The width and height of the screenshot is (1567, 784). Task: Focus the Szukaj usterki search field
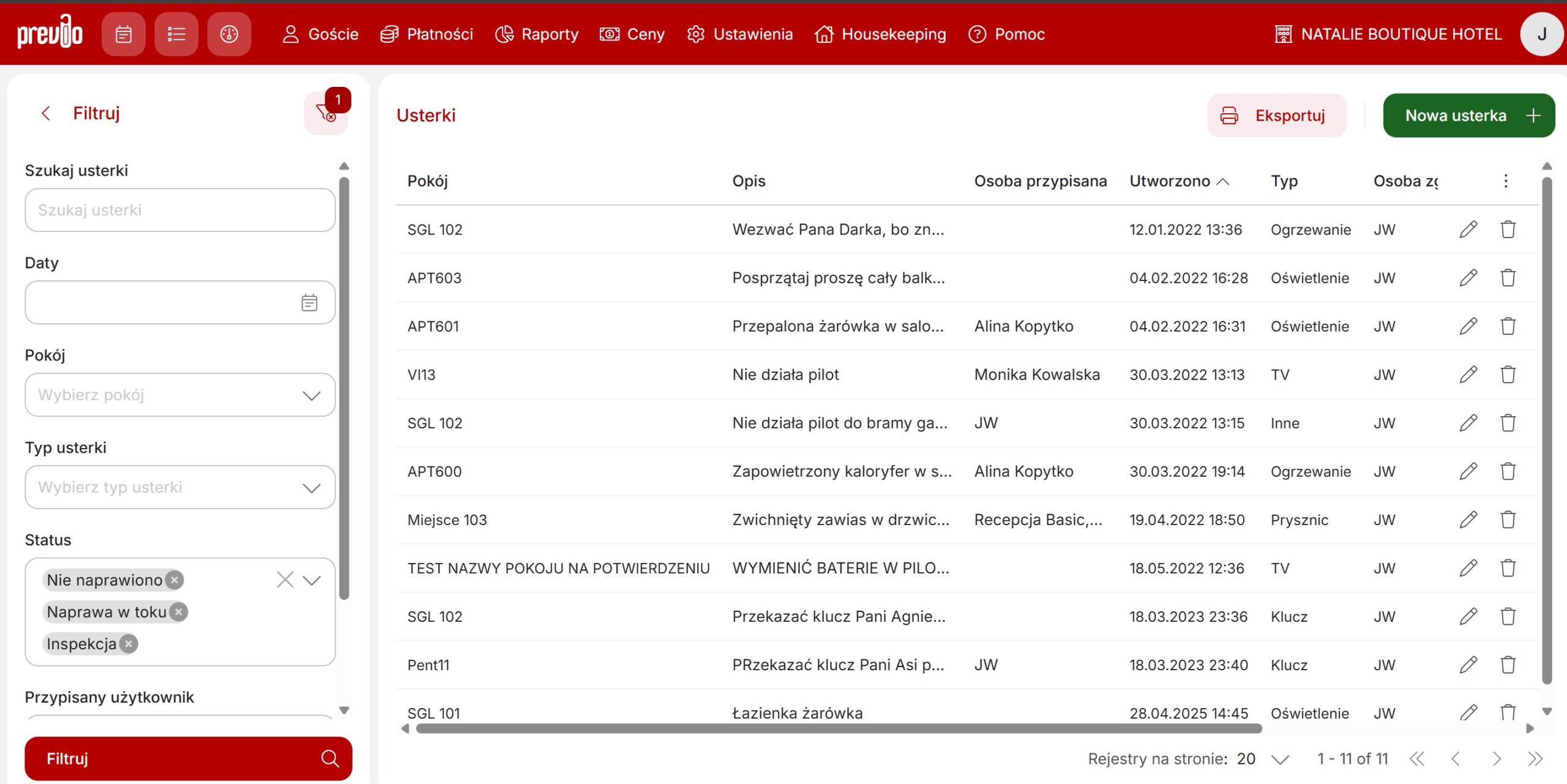click(180, 210)
